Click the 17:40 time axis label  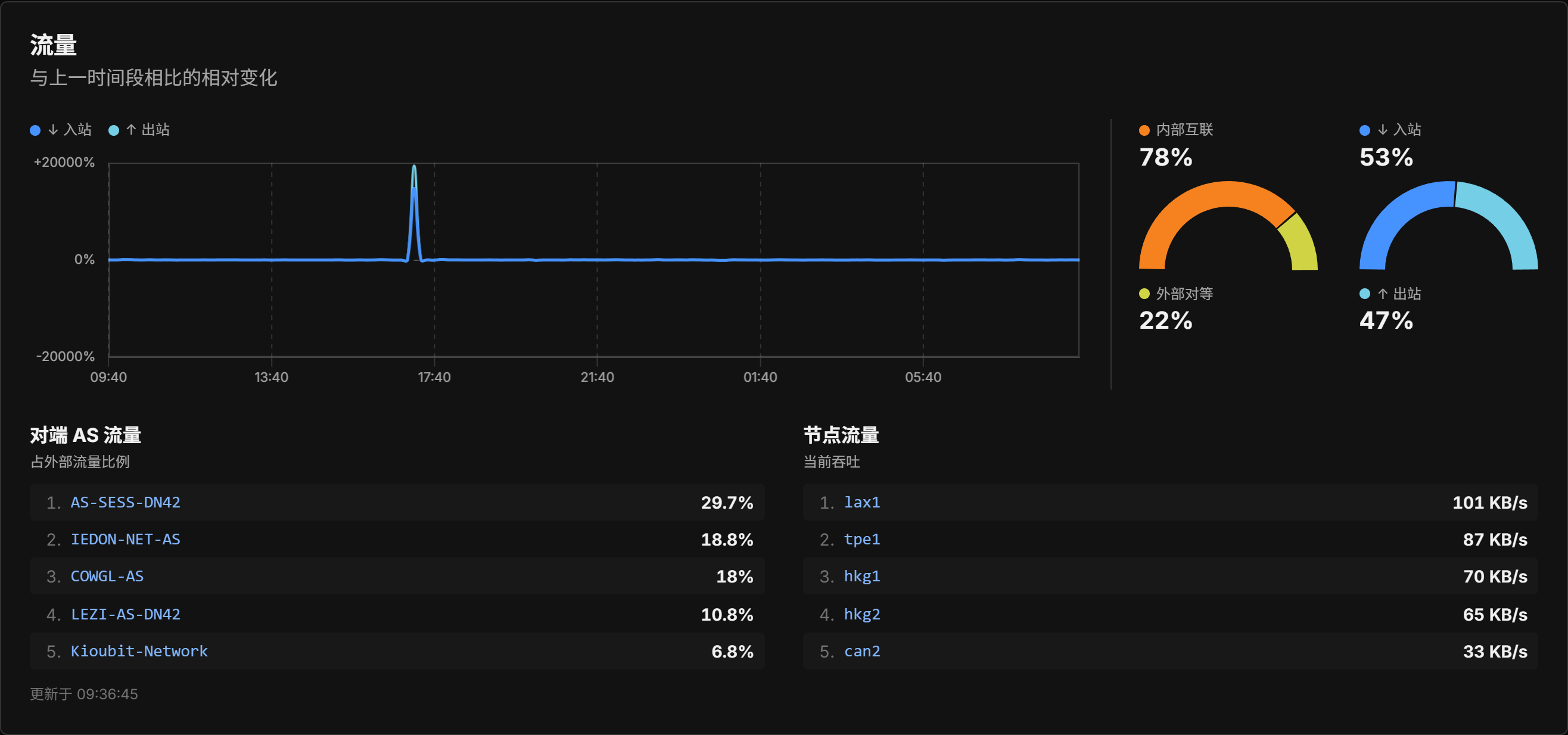click(434, 377)
